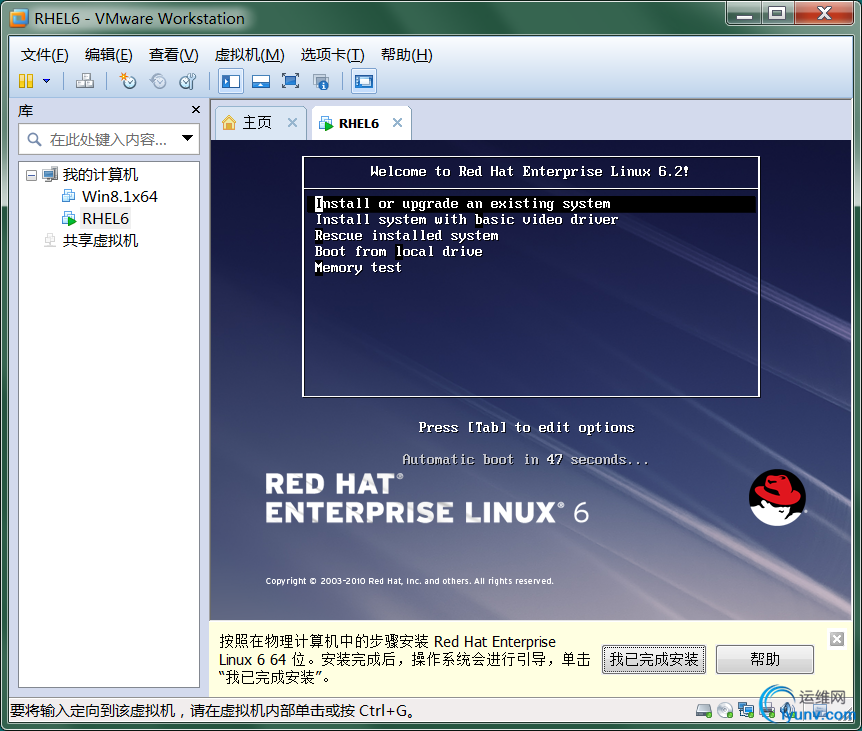
Task: Switch to the 主页 home tab
Action: [x=257, y=123]
